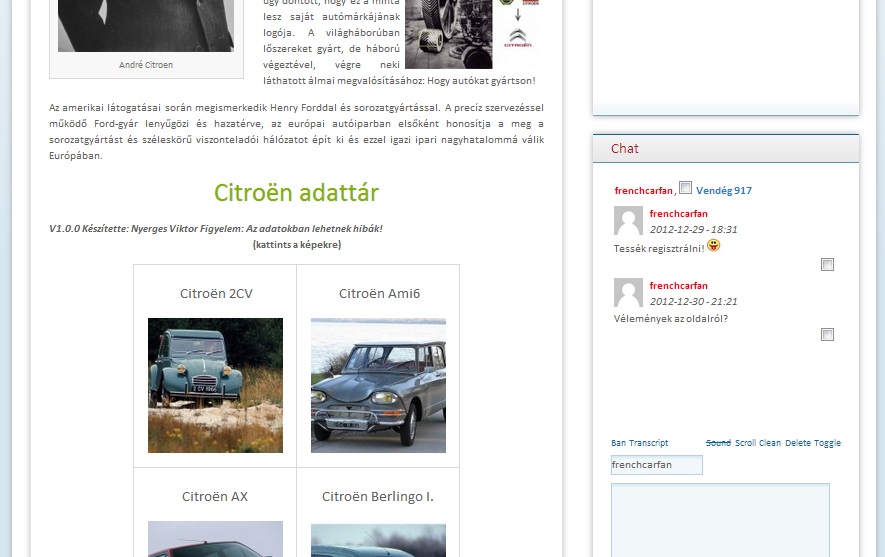Open the Citroën AX car image
The width and height of the screenshot is (885, 557).
tap(215, 538)
